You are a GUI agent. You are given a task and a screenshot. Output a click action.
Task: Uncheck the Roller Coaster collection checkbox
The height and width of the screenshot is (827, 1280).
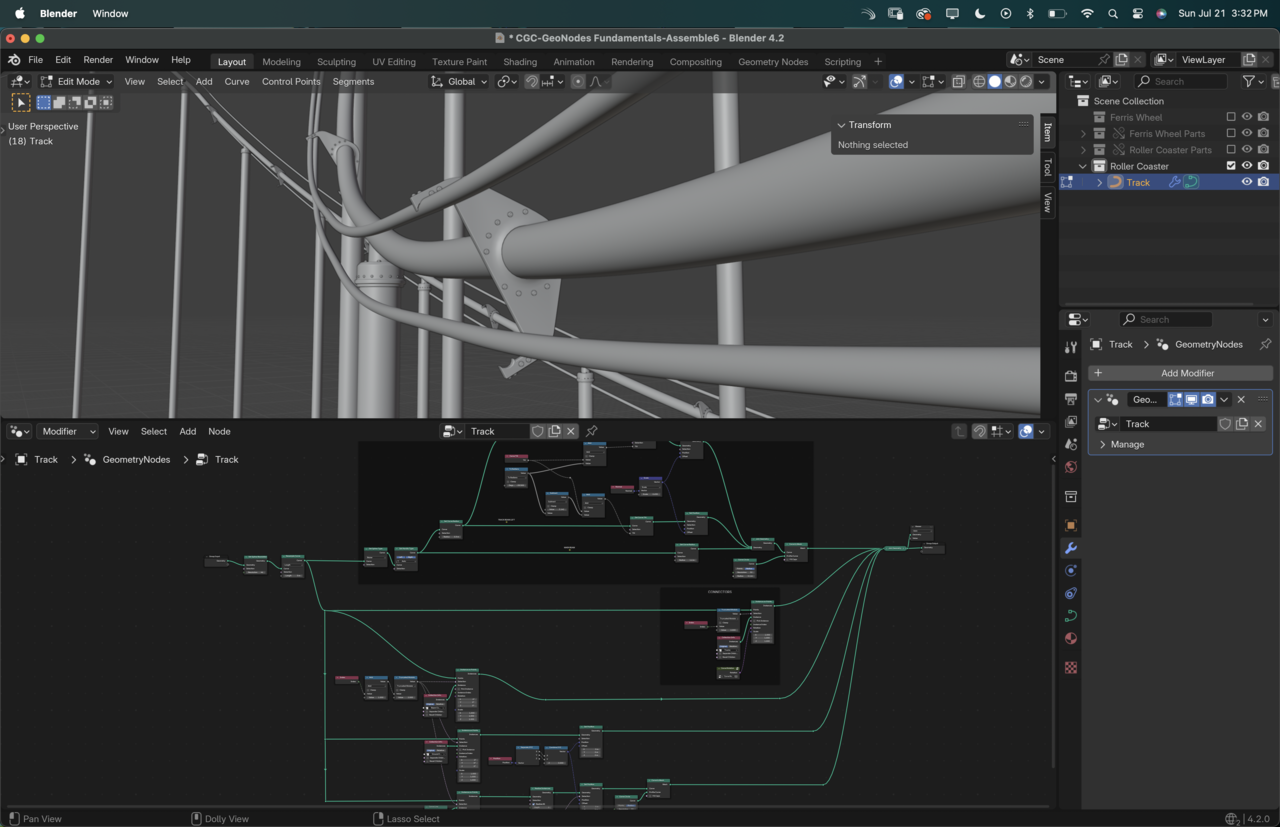(1231, 166)
